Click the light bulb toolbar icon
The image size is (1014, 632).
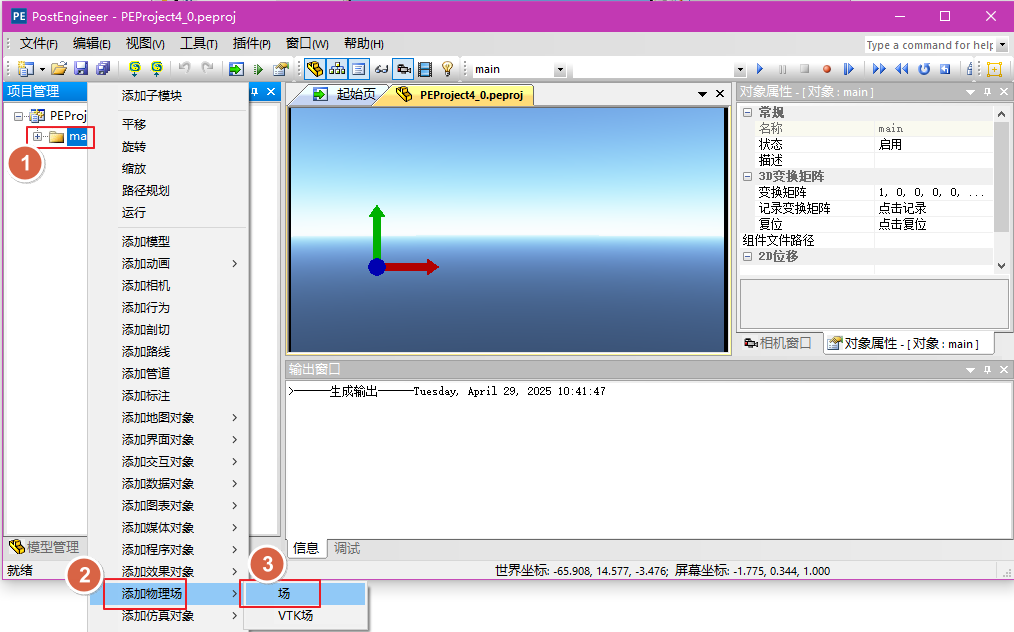(447, 69)
